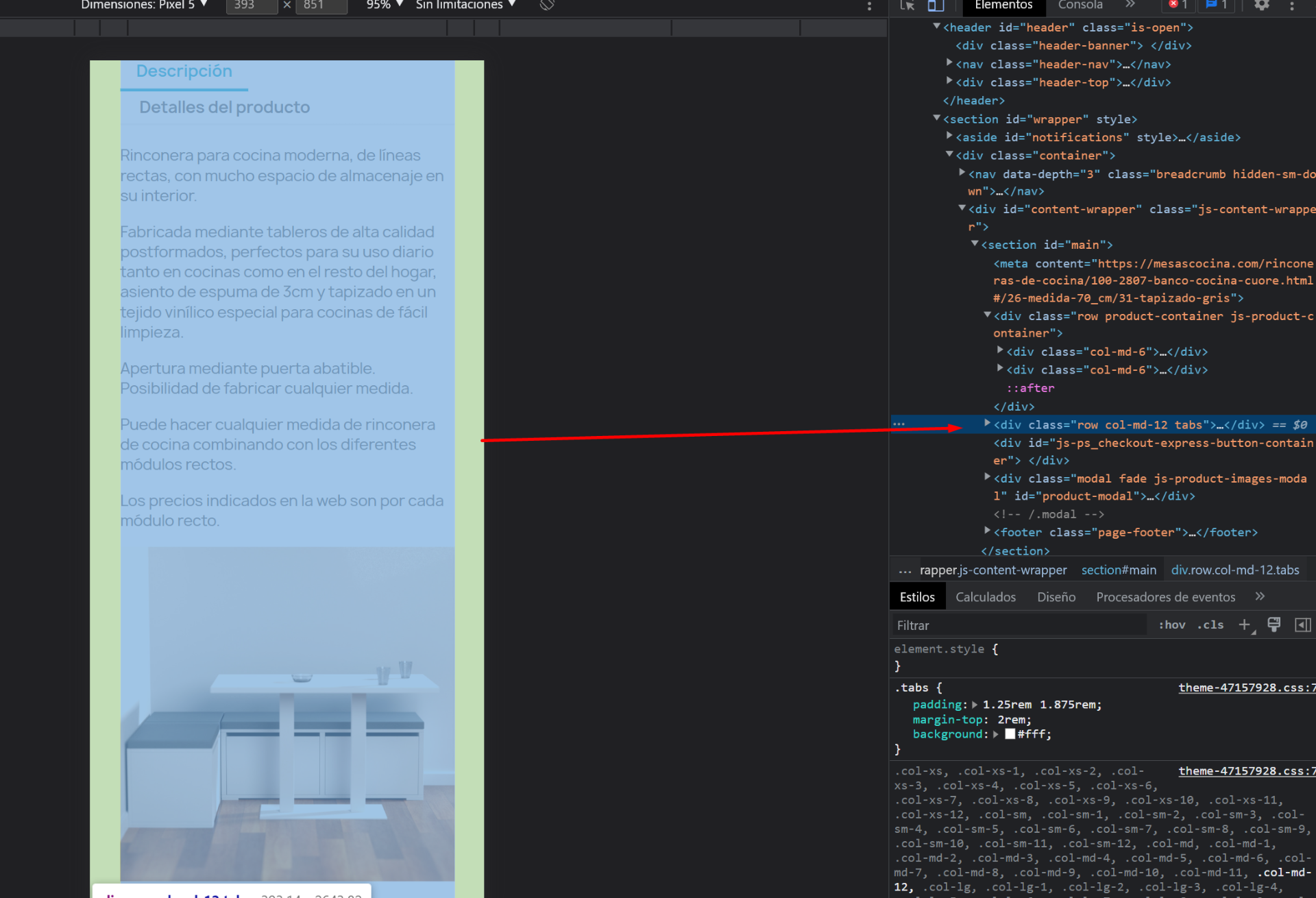1316x898 pixels.
Task: Activate the element inspector picker icon
Action: point(907,5)
